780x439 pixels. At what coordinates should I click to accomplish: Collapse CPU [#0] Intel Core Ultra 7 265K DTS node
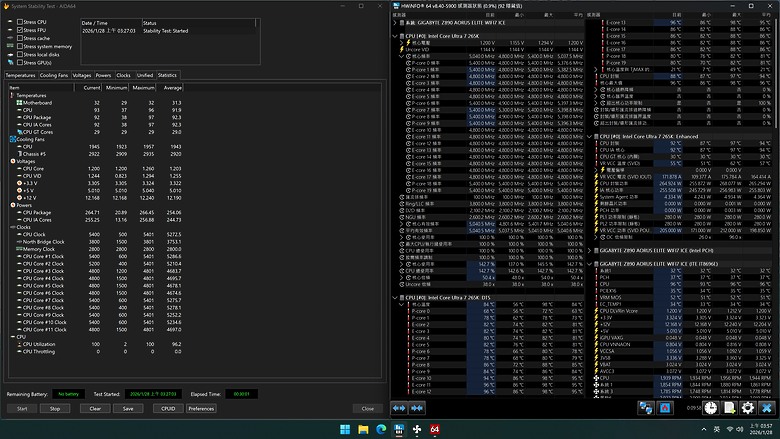point(395,298)
